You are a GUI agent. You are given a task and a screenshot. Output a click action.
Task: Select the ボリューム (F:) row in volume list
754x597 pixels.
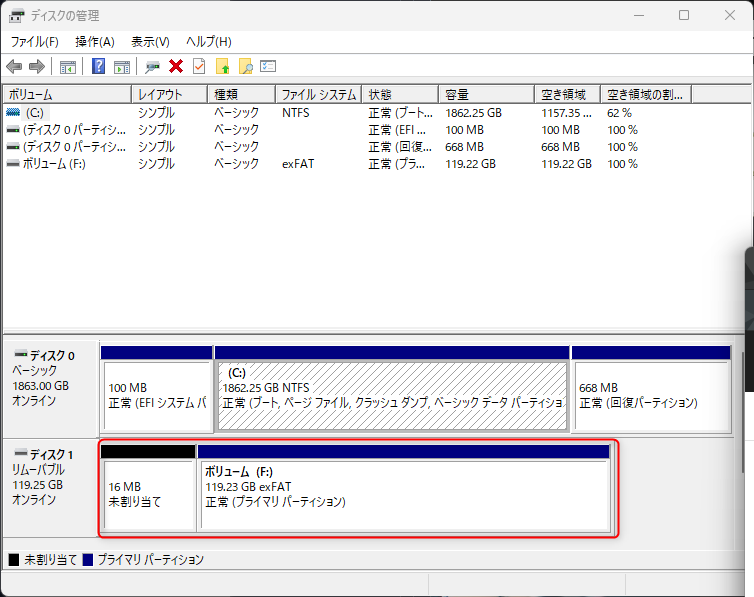click(346, 164)
